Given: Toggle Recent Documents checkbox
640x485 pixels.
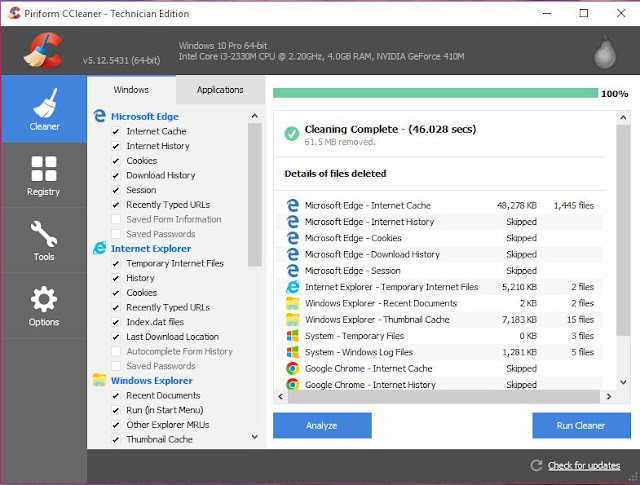Looking at the screenshot, I should pyautogui.click(x=116, y=395).
